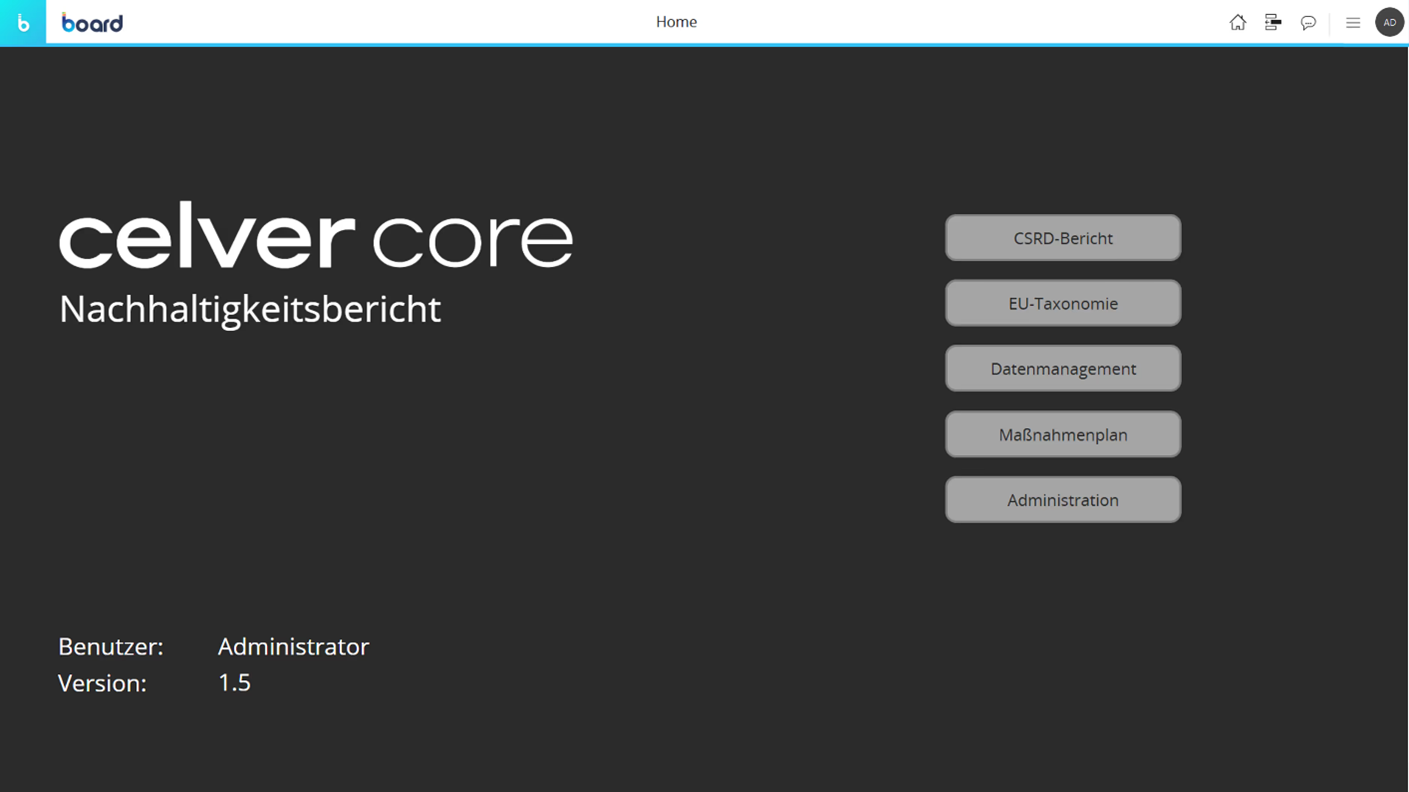Click the cyan Board 'b' icon
This screenshot has width=1409, height=792.
22,22
